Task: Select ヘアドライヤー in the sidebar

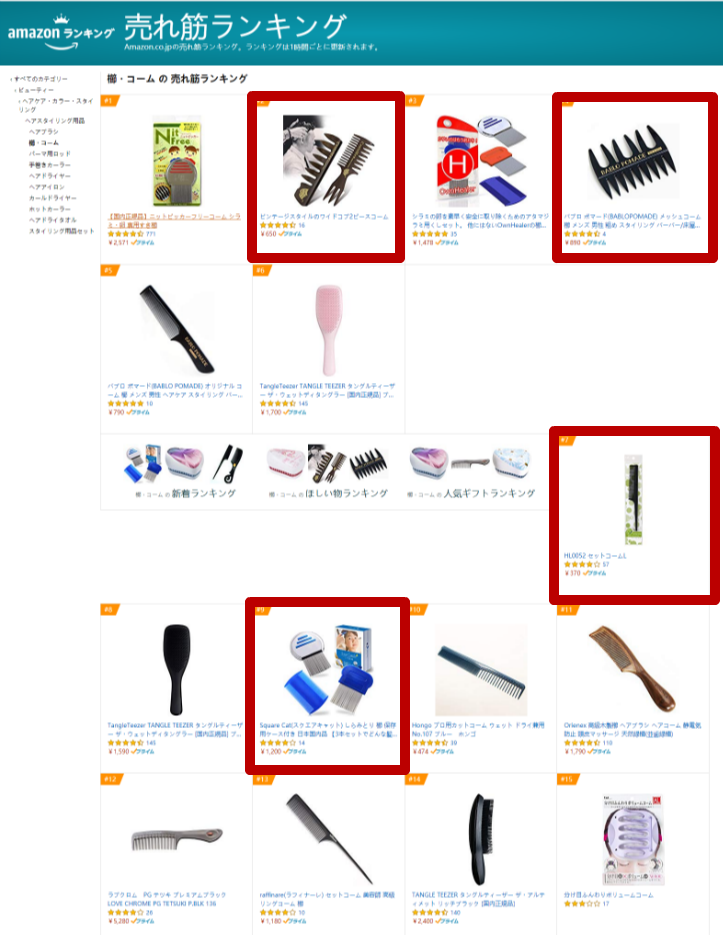Action: (50, 176)
